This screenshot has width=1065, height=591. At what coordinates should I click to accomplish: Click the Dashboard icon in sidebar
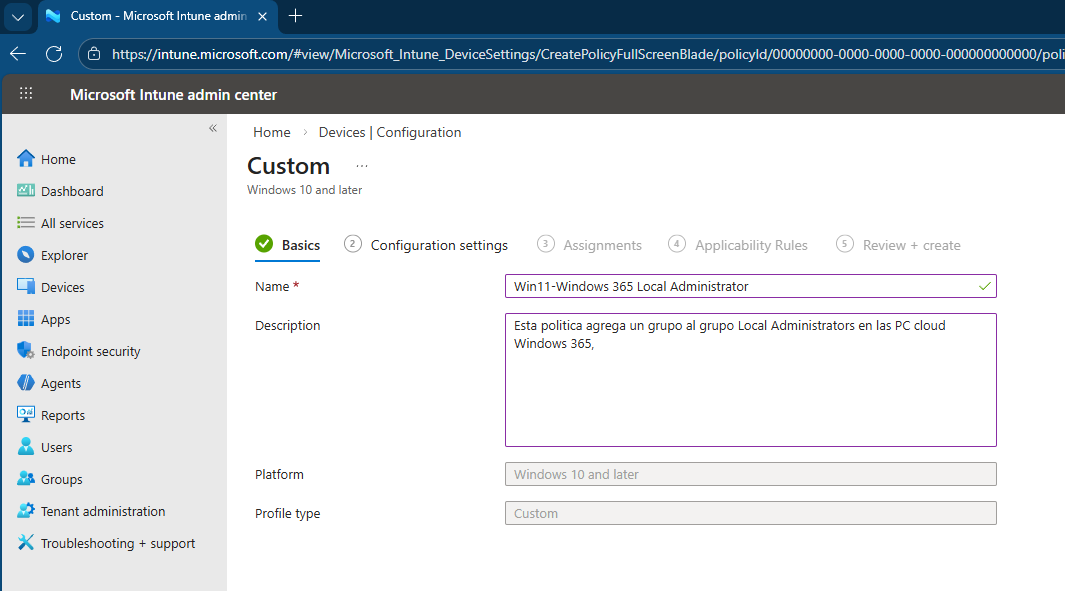pyautogui.click(x=26, y=191)
